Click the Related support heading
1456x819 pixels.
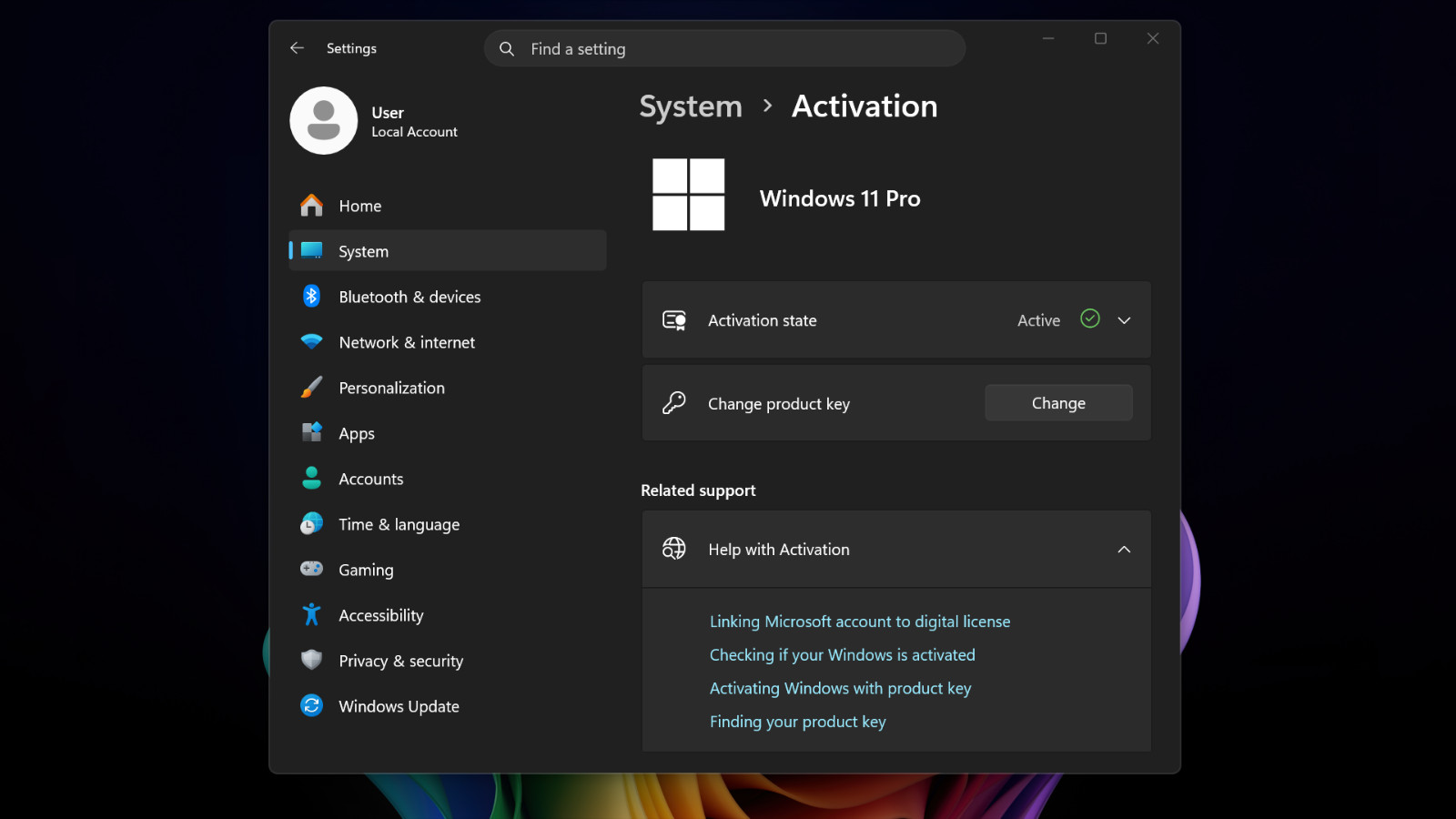(x=698, y=490)
